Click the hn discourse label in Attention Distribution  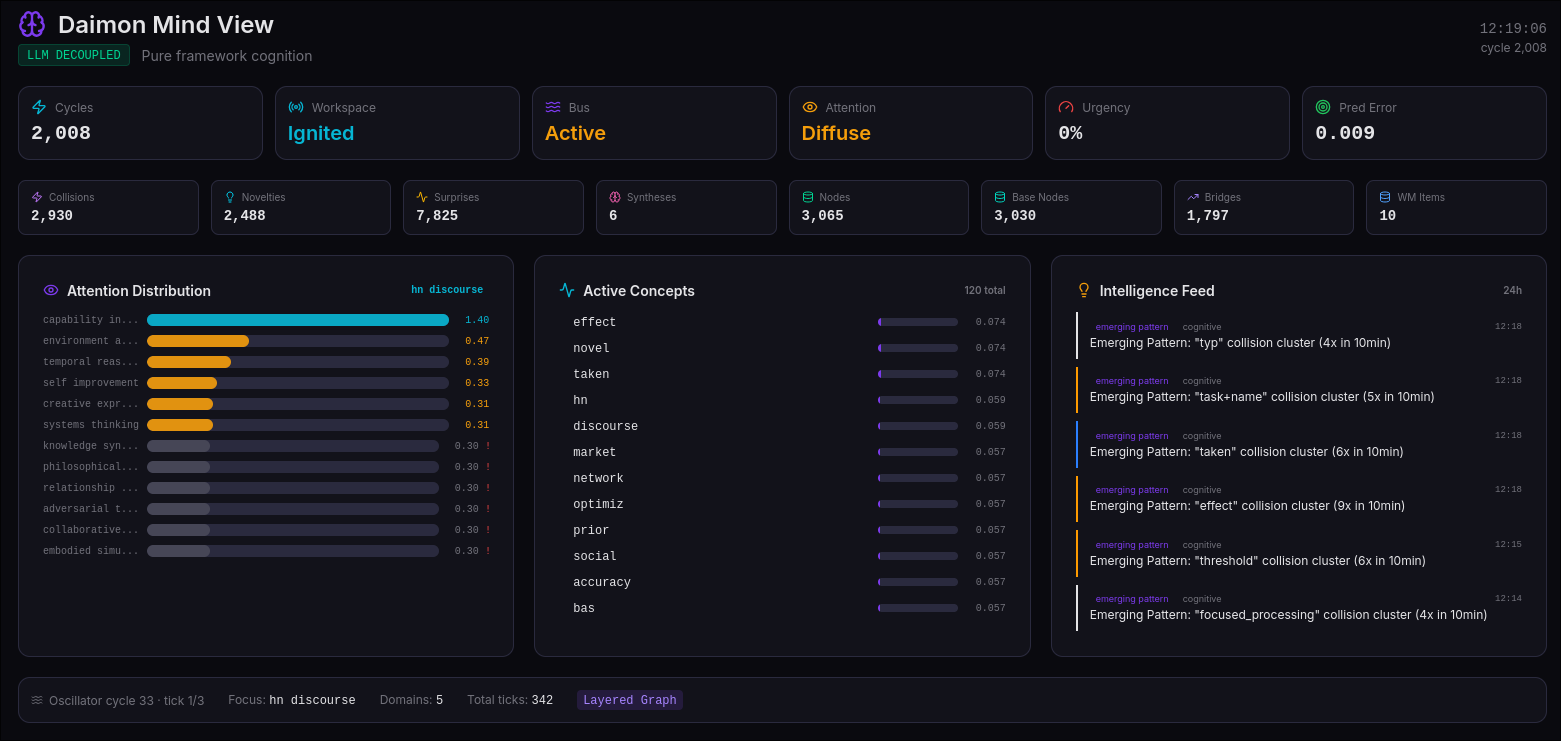446,290
